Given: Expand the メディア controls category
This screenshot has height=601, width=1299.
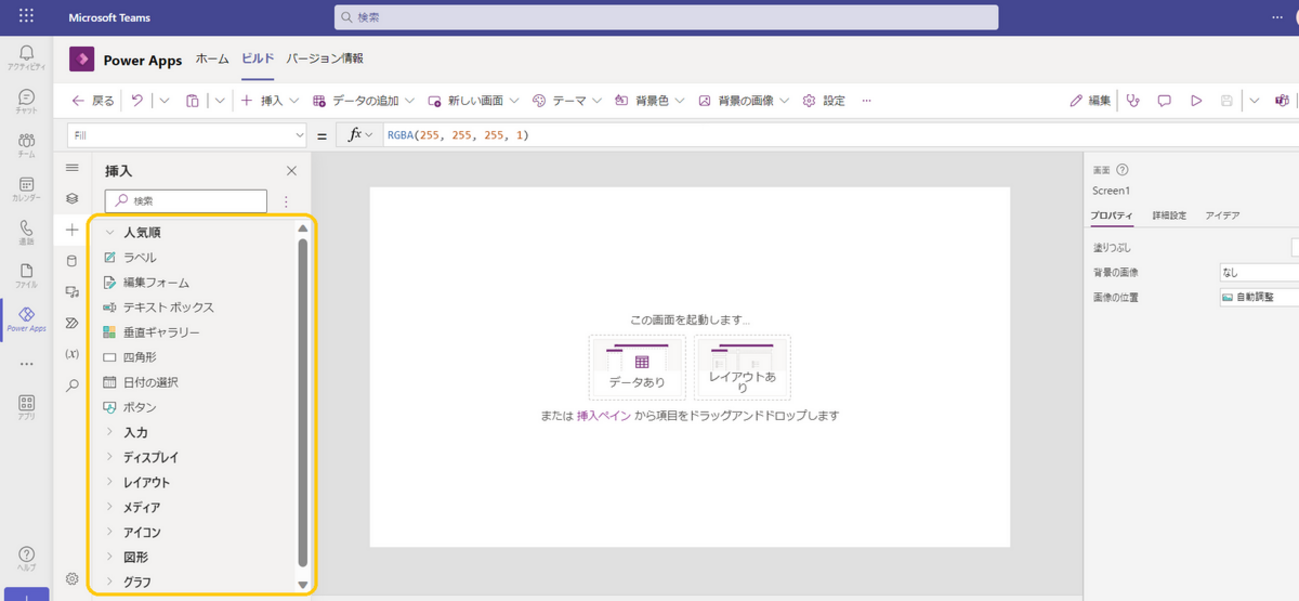Looking at the screenshot, I should click(x=142, y=507).
